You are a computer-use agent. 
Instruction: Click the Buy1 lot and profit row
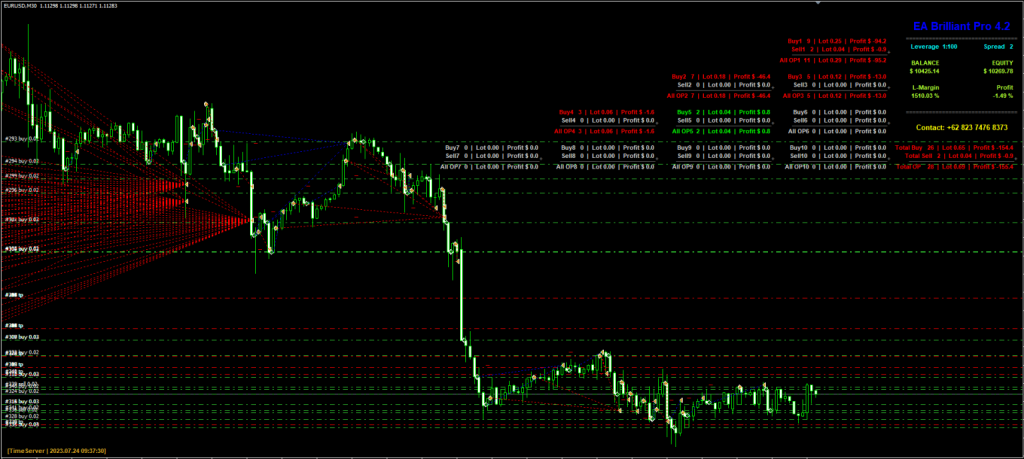click(838, 40)
